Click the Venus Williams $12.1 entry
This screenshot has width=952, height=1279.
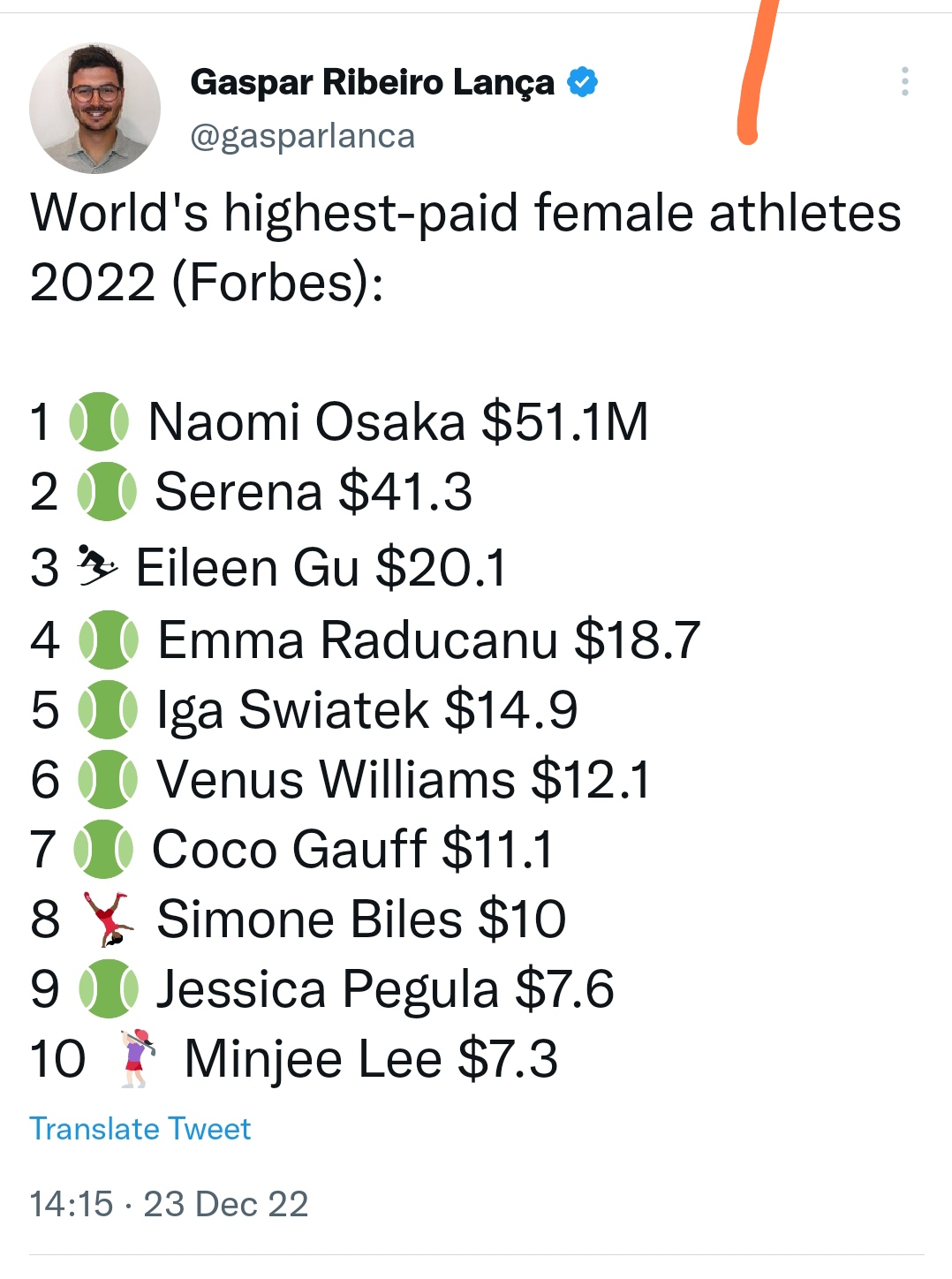click(x=403, y=779)
